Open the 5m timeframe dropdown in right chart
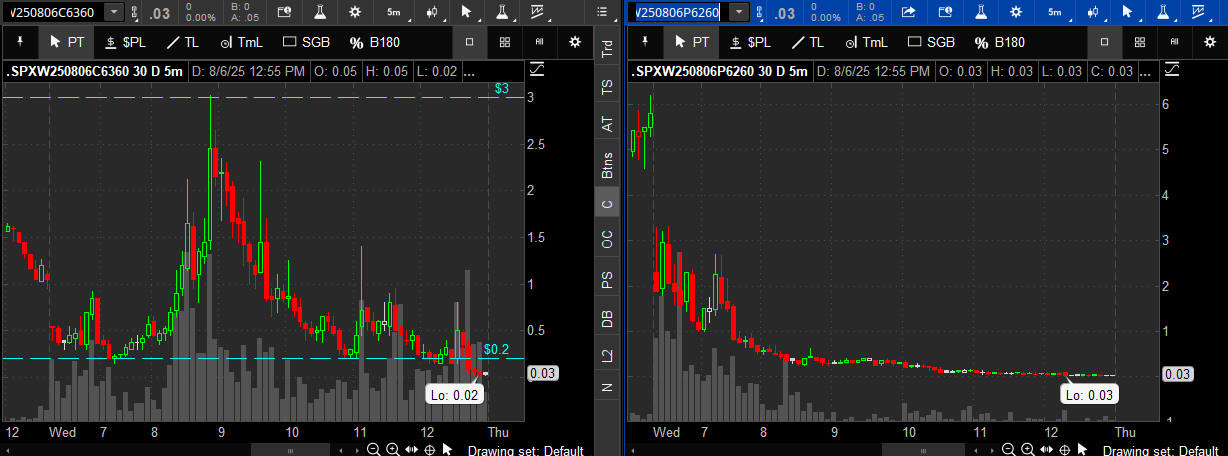 [x=1056, y=12]
